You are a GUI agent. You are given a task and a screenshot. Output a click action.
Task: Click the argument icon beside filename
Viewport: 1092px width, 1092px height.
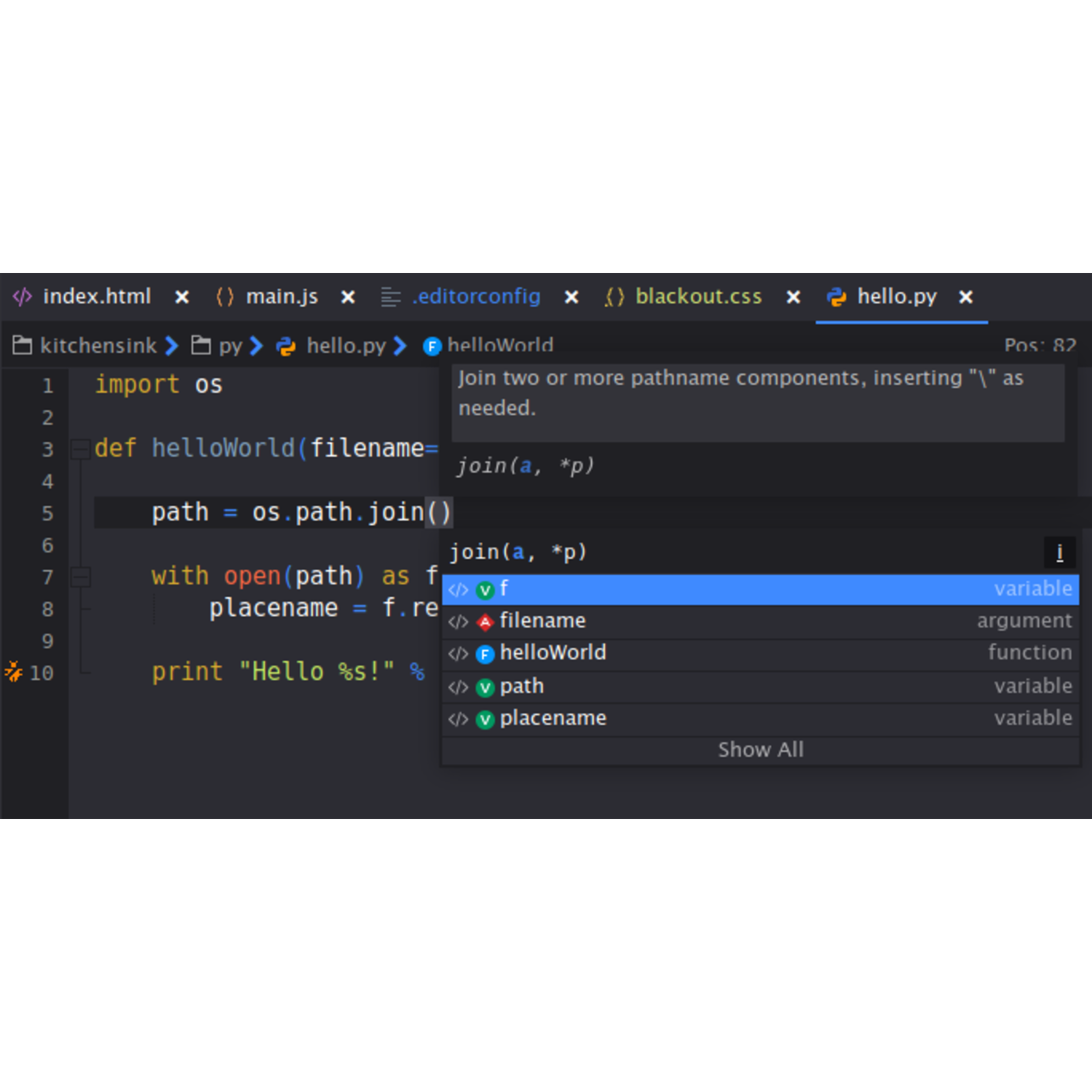[485, 621]
